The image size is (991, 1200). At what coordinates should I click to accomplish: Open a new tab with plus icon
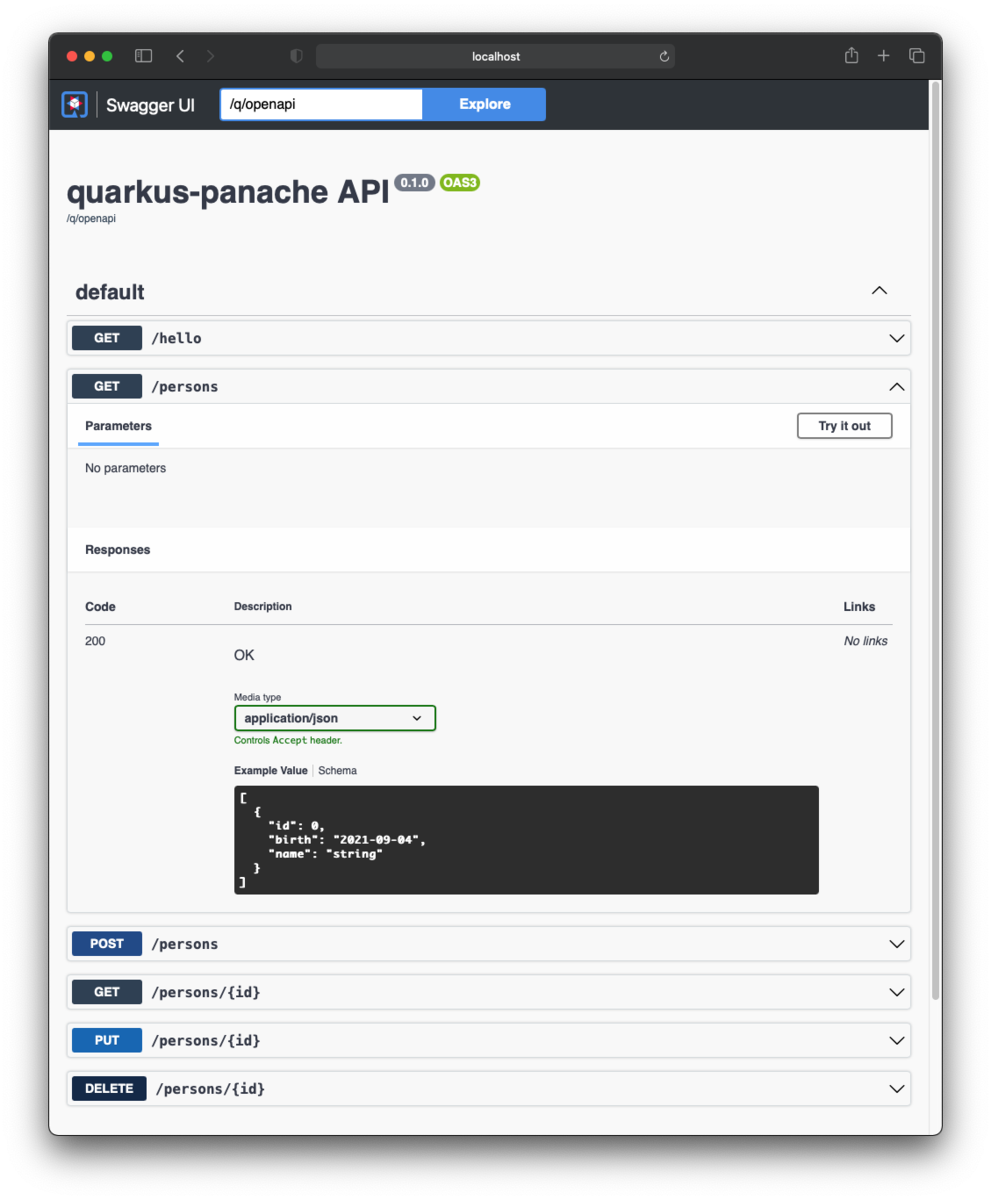click(x=884, y=56)
